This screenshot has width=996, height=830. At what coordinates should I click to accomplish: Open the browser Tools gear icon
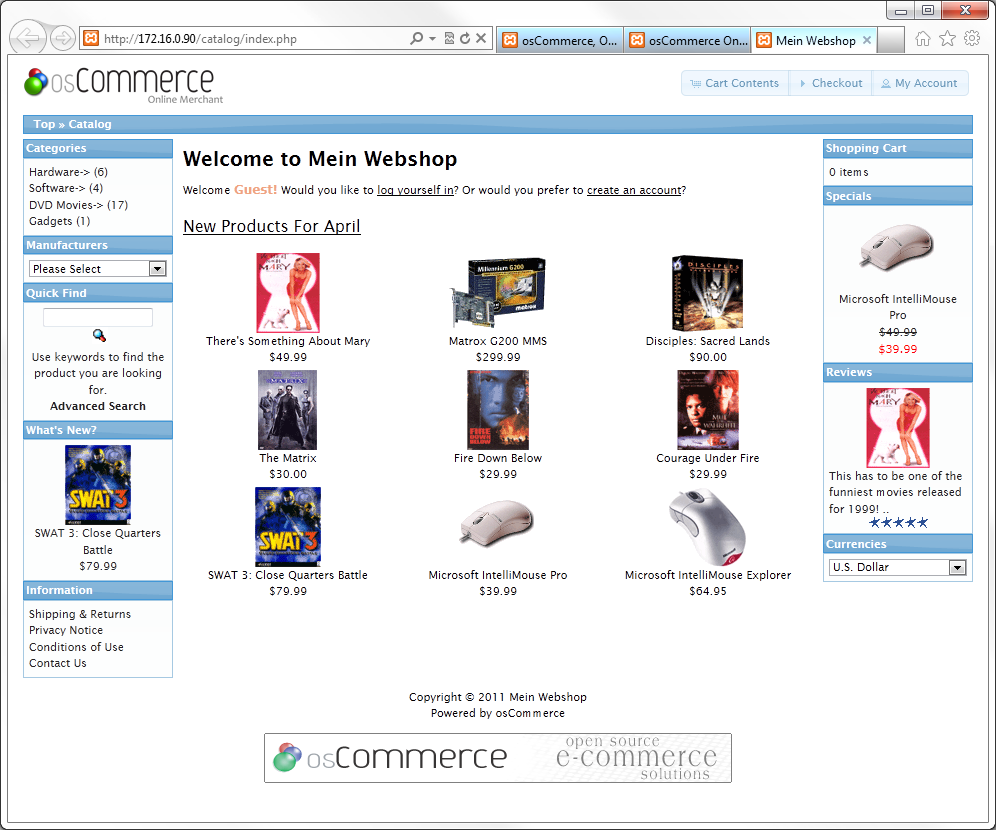tap(972, 39)
